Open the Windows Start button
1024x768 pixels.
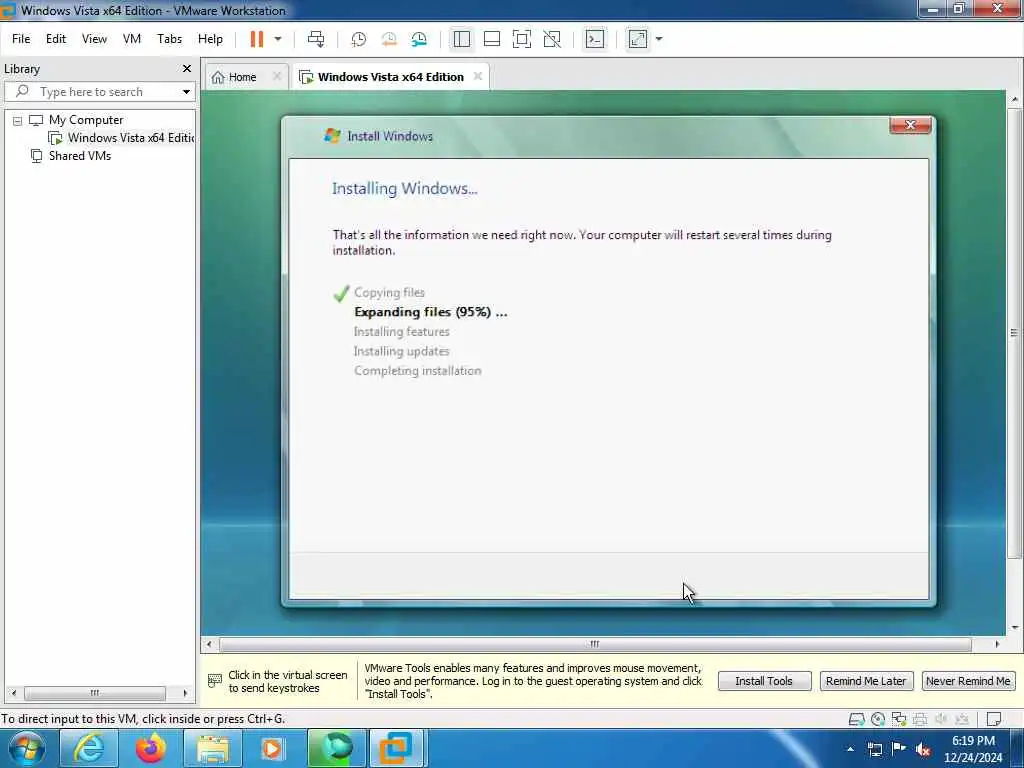click(x=26, y=748)
